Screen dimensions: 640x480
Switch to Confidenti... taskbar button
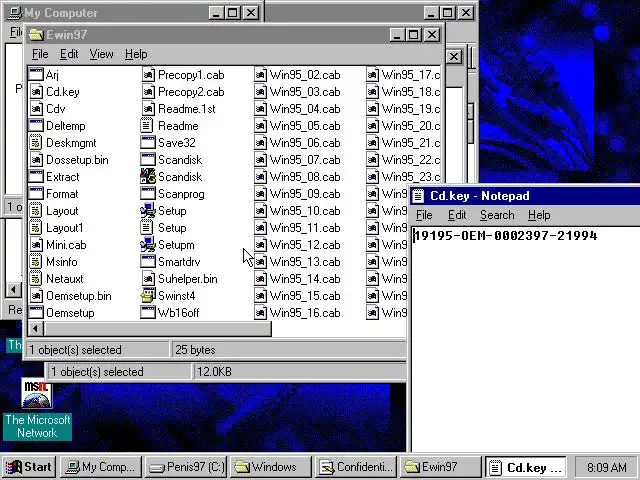(356, 467)
